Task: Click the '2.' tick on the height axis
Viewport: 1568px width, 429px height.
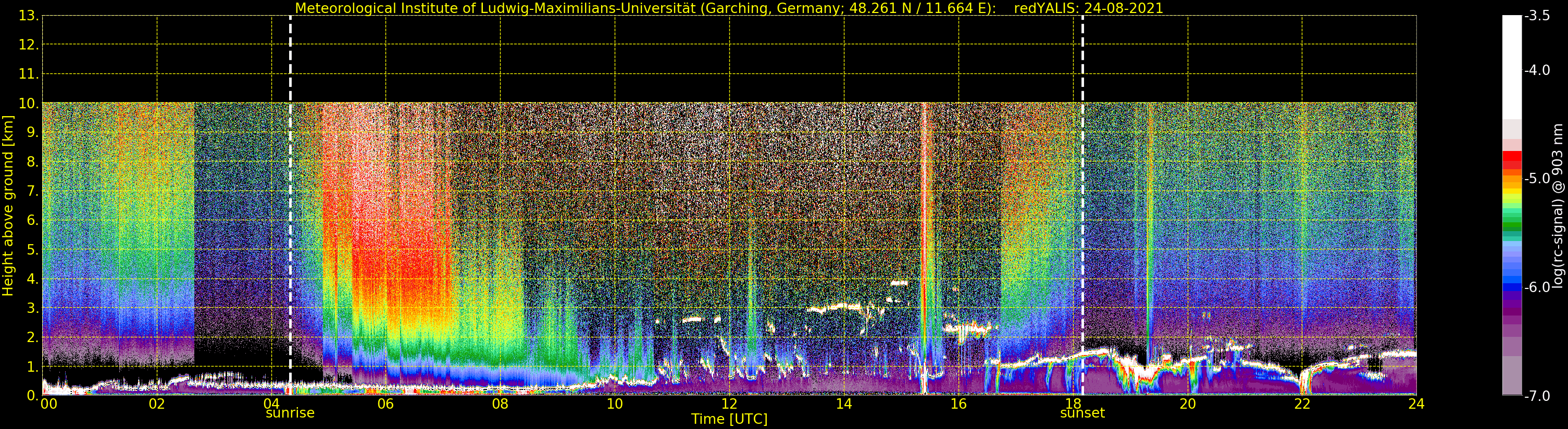Action: coord(32,337)
